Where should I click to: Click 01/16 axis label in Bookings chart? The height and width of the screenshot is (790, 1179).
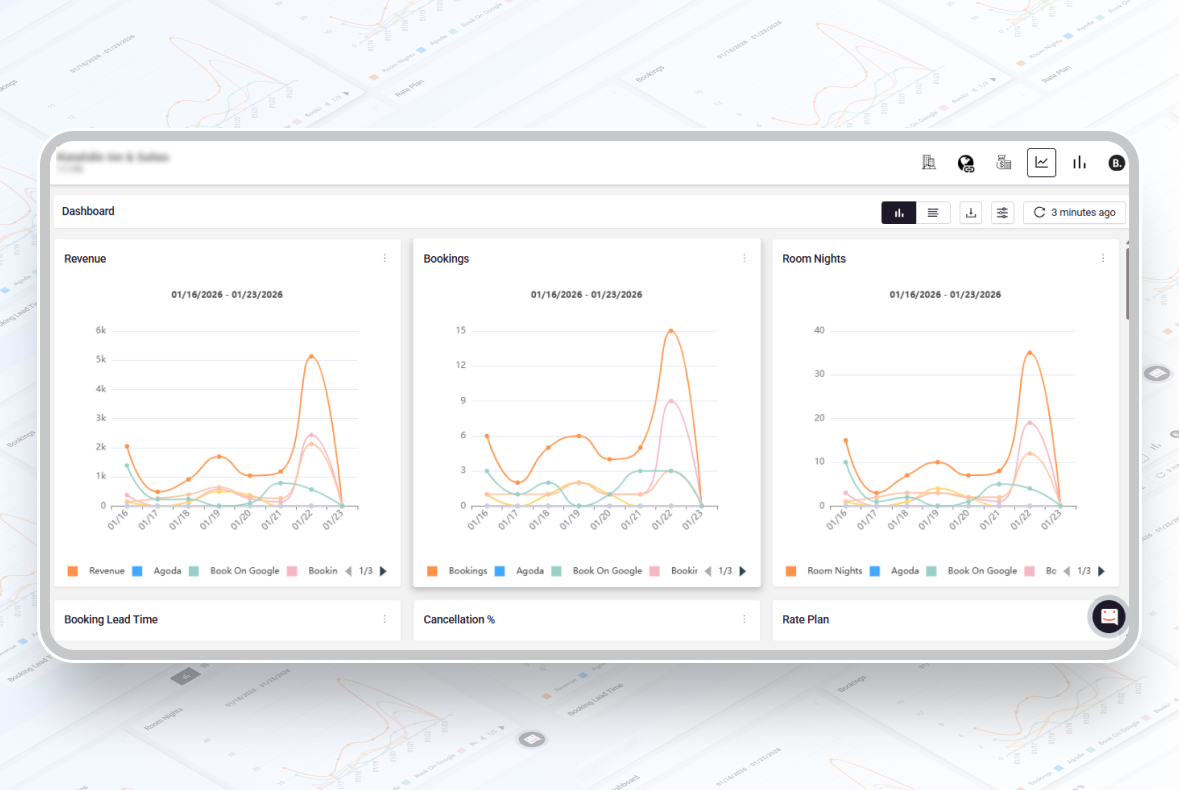(477, 519)
